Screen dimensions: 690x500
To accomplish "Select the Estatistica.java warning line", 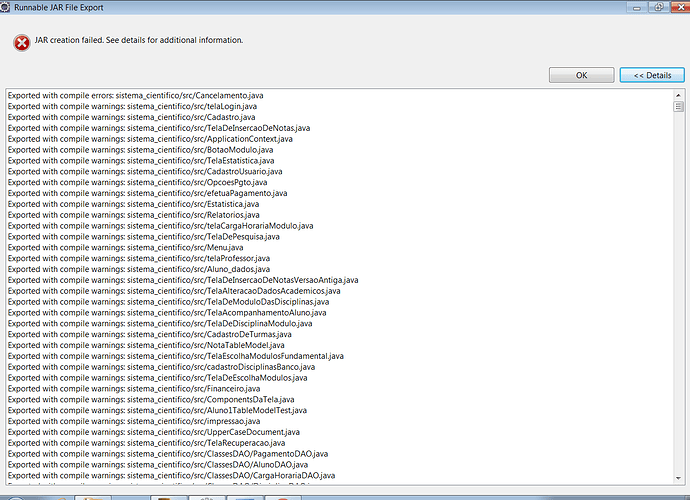I will (133, 204).
